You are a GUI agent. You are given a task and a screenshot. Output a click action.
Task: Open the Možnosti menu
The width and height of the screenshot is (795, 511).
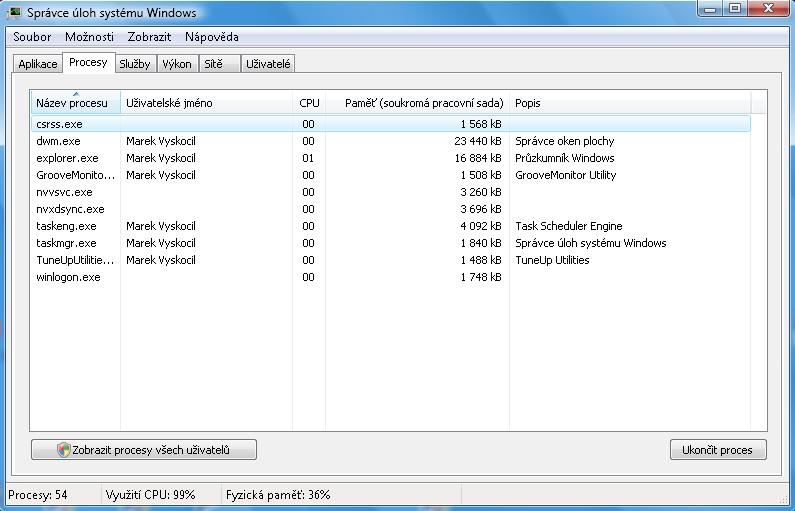click(x=89, y=37)
